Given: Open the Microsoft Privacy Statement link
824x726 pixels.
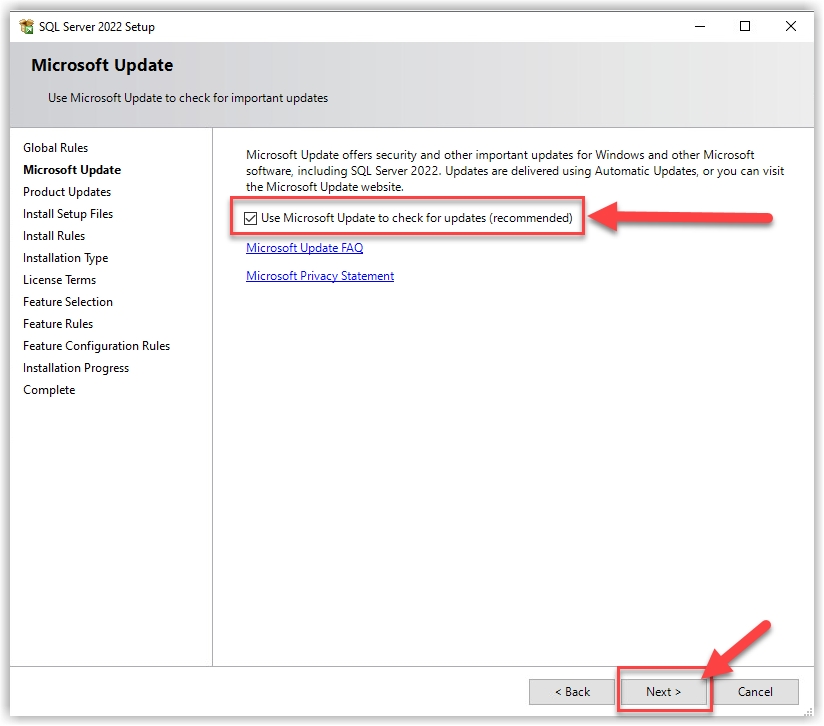Looking at the screenshot, I should 320,276.
